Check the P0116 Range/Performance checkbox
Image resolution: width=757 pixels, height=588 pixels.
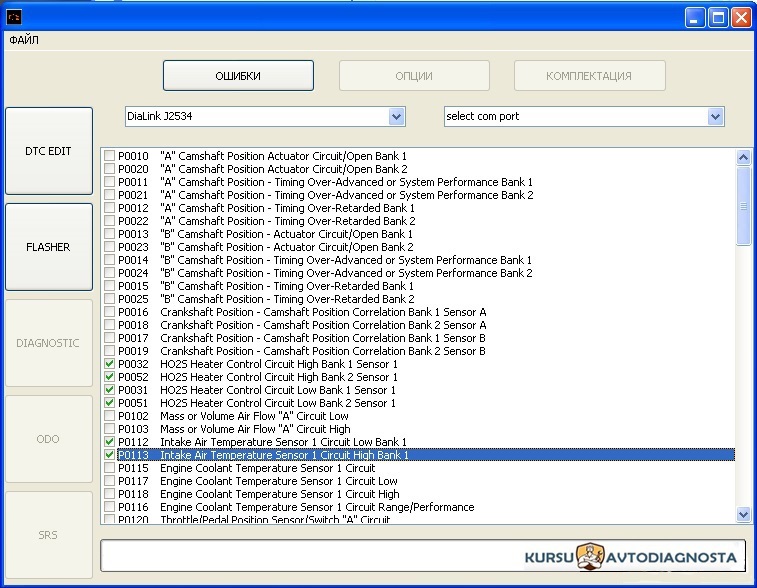110,507
